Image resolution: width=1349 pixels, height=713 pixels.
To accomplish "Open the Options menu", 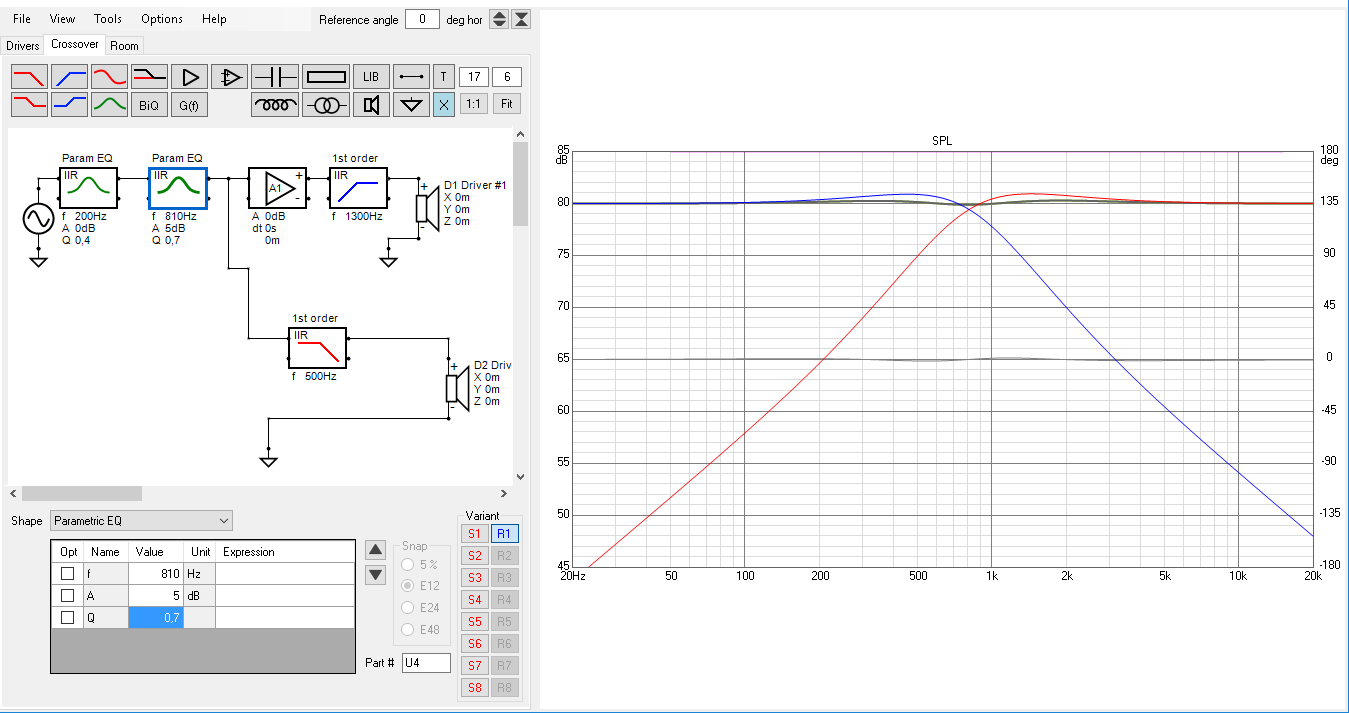I will (162, 19).
